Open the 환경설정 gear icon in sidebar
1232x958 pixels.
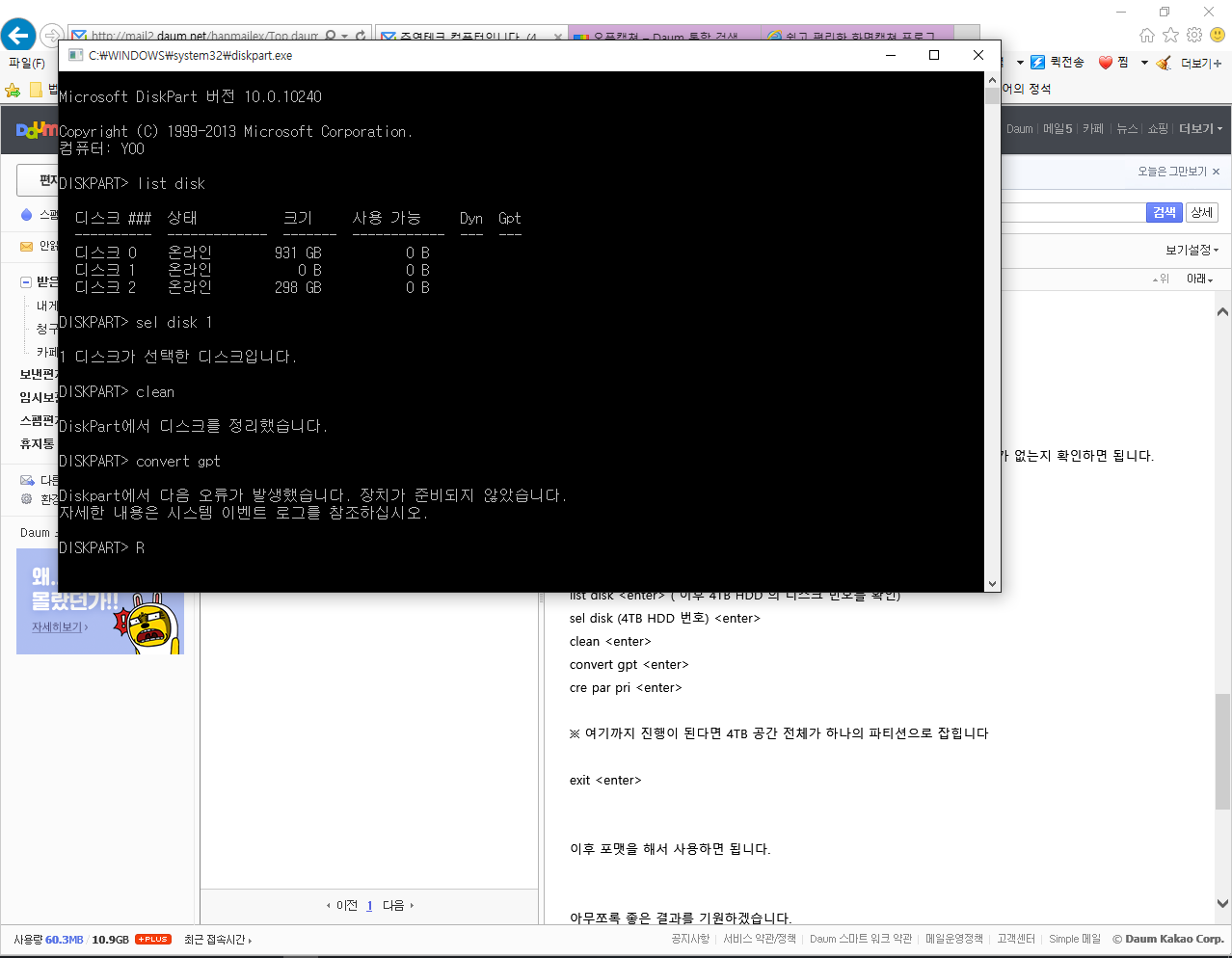tap(27, 499)
